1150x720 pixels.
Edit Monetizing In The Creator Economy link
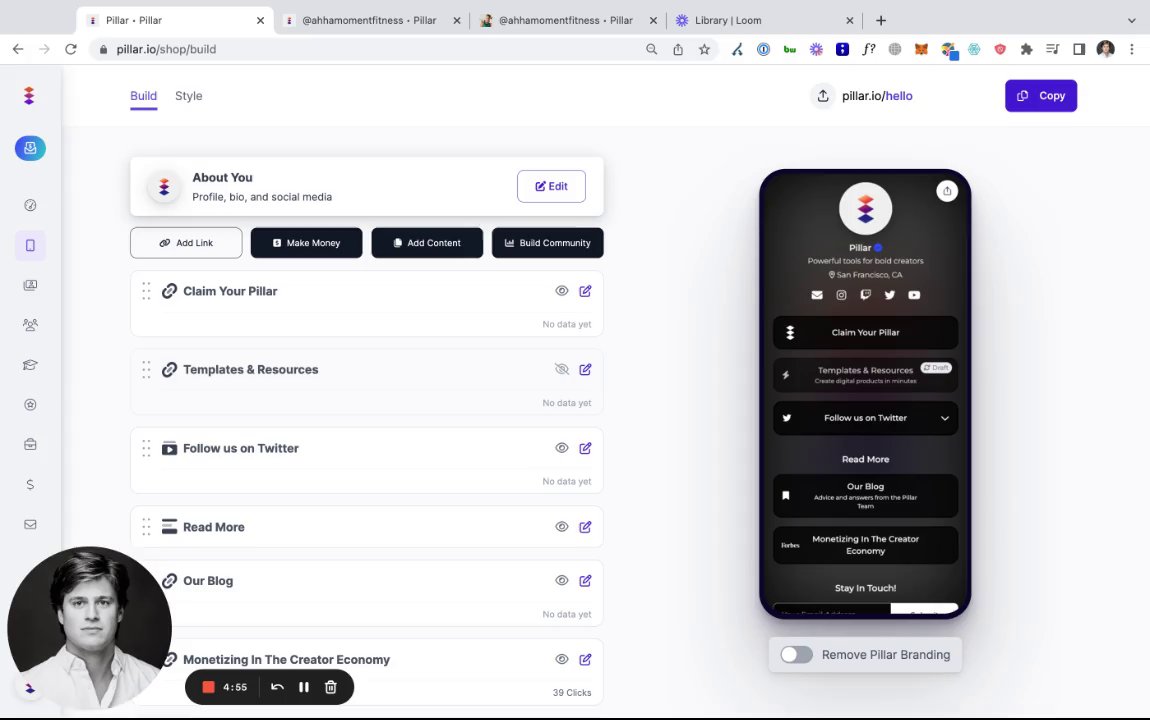coord(585,659)
